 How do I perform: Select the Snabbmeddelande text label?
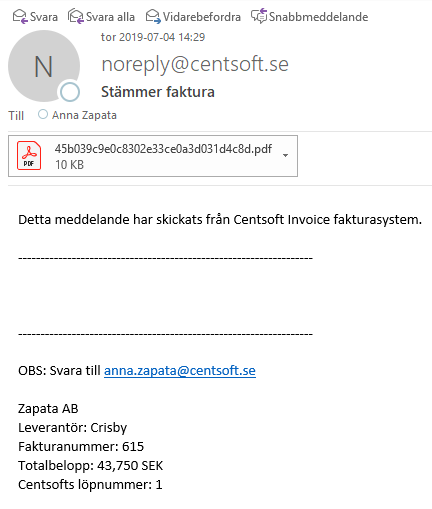coord(318,17)
